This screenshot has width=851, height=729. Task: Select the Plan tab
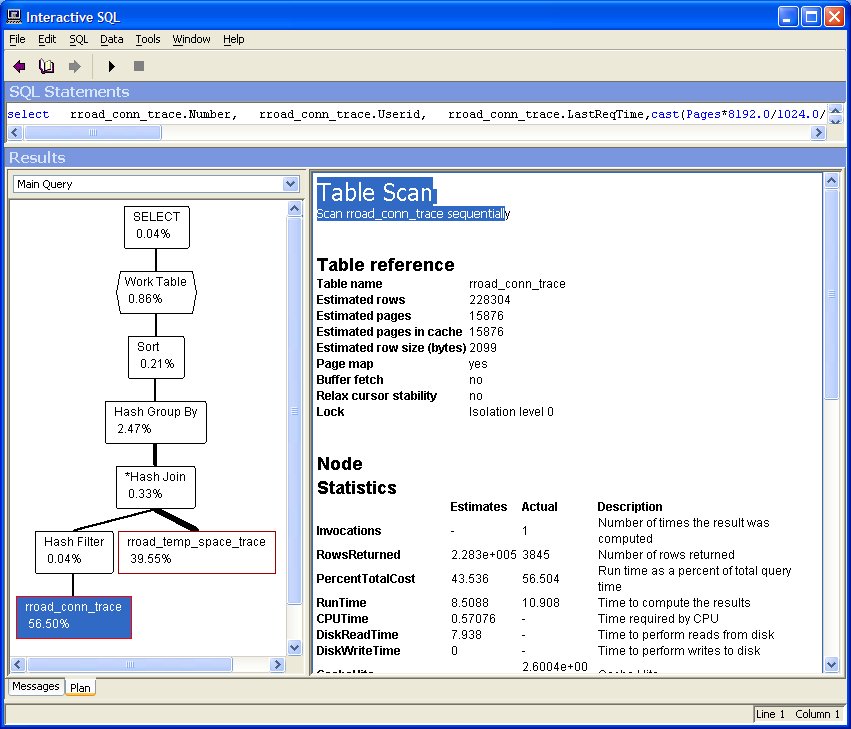tap(80, 687)
